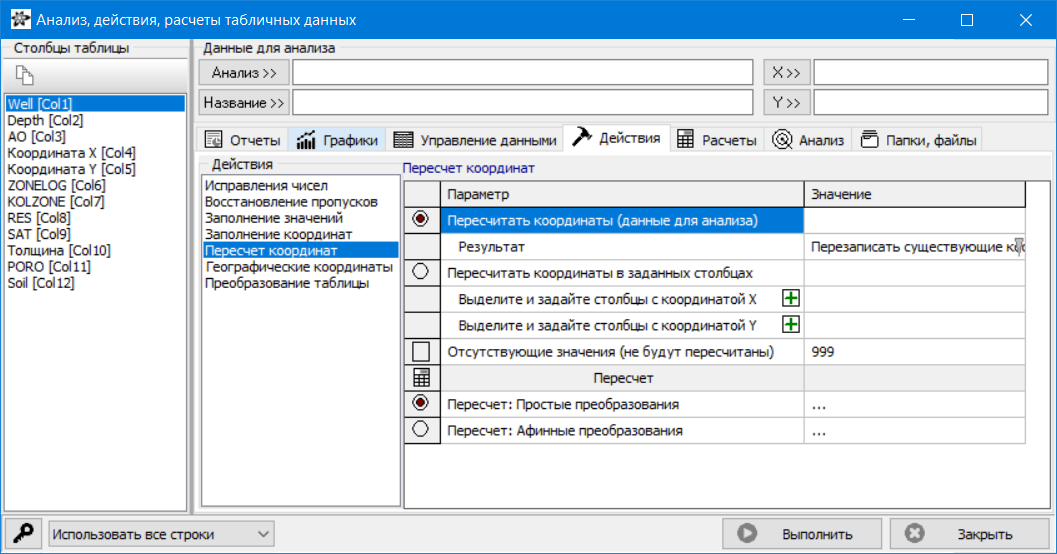Click ellipsis value for Простые преобразования
Image resolution: width=1057 pixels, height=554 pixels.
[x=914, y=404]
